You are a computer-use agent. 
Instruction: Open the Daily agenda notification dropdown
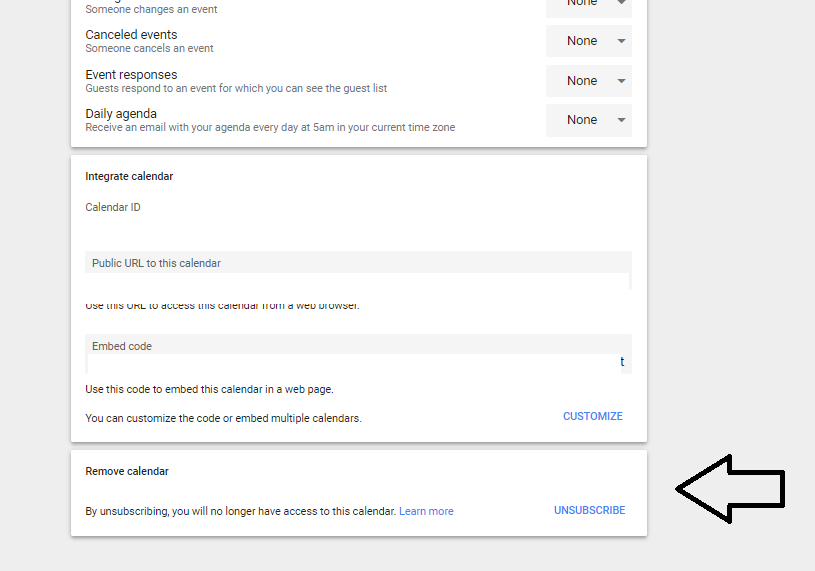click(x=588, y=120)
